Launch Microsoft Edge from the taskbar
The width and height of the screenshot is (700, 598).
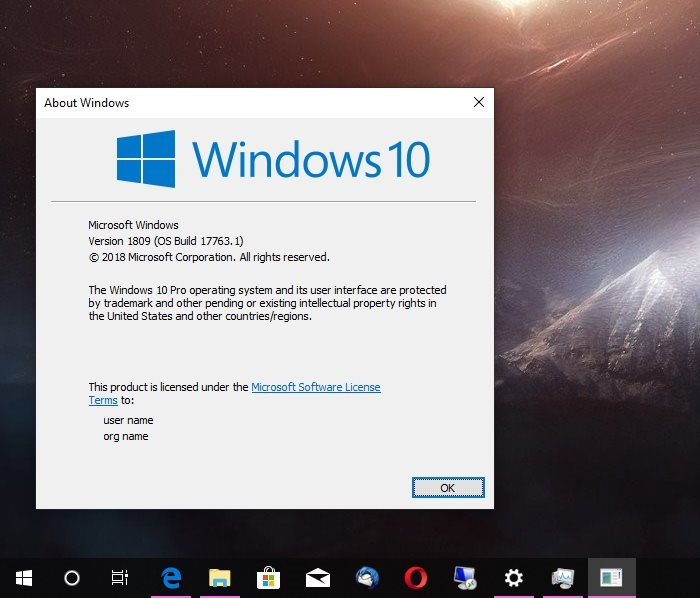tap(171, 578)
